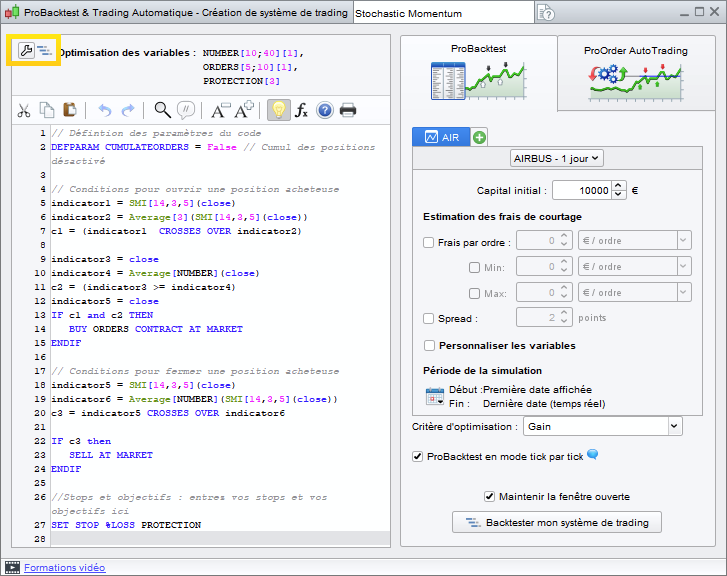Expand the Critère d'optimisation Gain dropdown
Viewport: 727px width, 576px height.
pyautogui.click(x=601, y=426)
